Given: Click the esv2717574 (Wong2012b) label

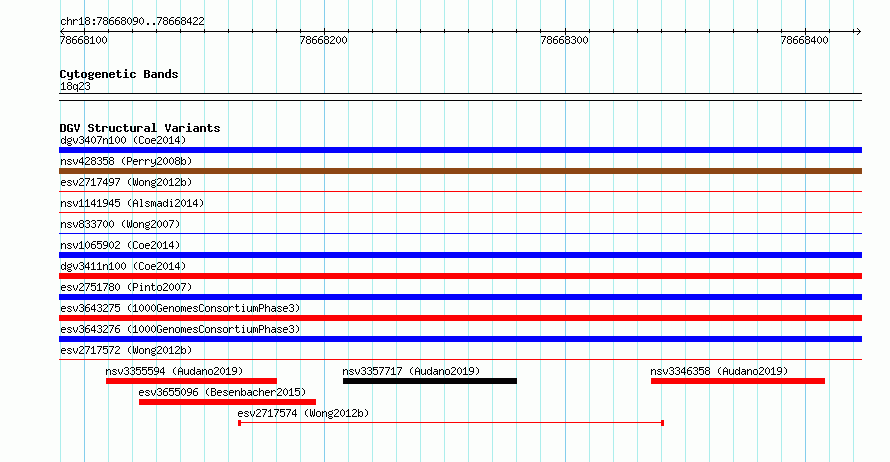Looking at the screenshot, I should coord(303,413).
